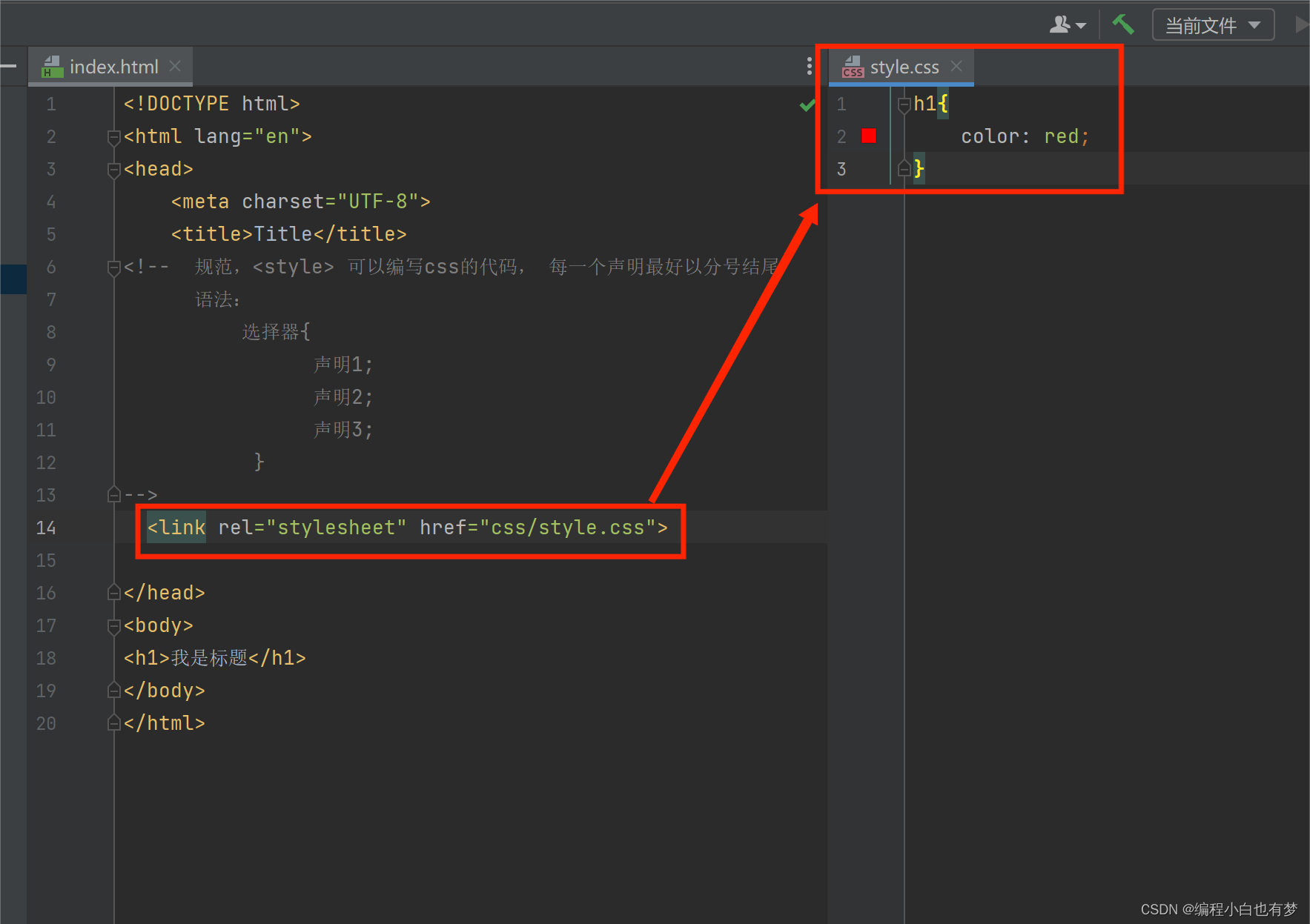Collapse the comment block fold marker at line 6
Screen dimensions: 1310x924
pyautogui.click(x=113, y=267)
